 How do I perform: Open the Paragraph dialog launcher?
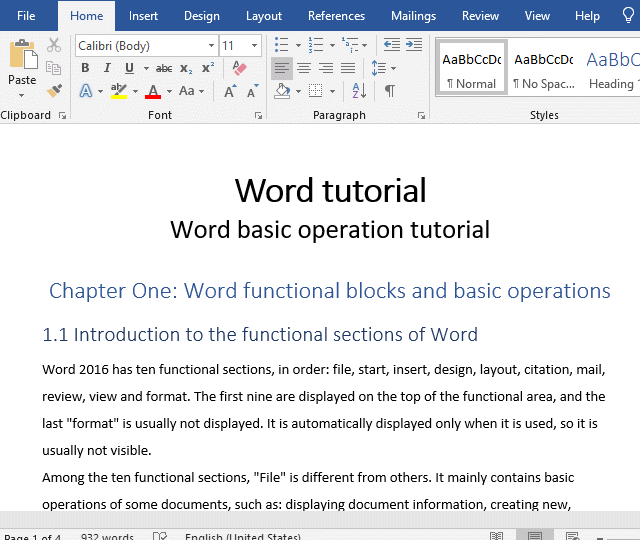[421, 116]
